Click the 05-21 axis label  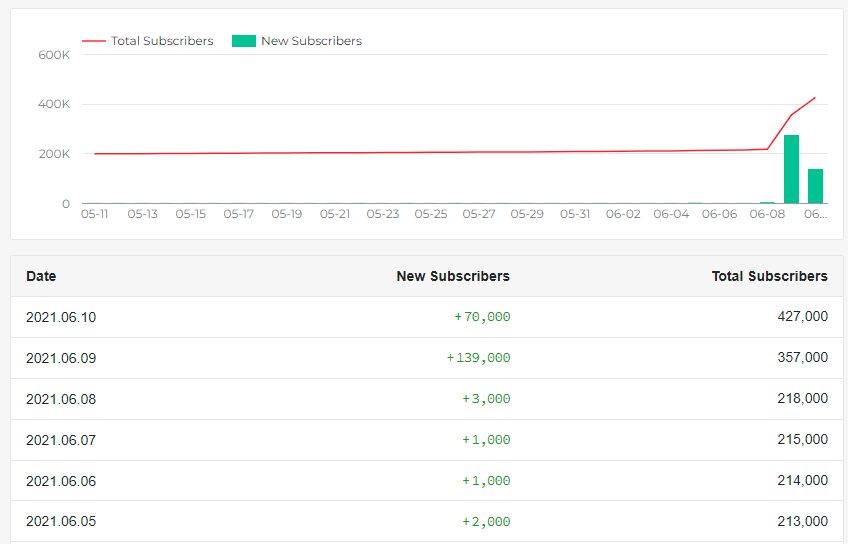click(x=335, y=214)
